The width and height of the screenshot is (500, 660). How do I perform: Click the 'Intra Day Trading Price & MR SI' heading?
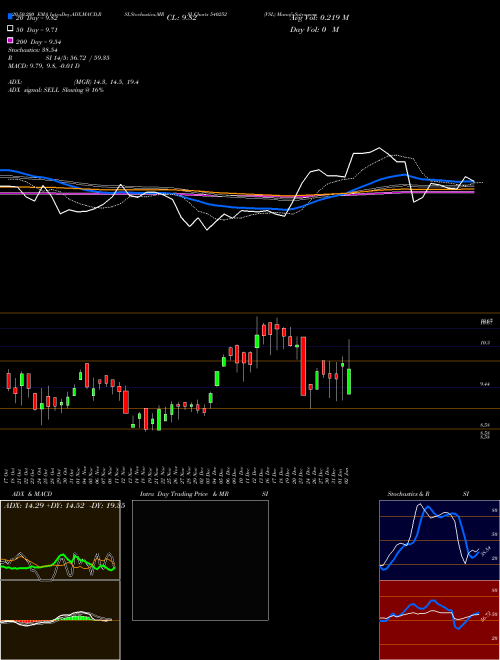point(204,494)
